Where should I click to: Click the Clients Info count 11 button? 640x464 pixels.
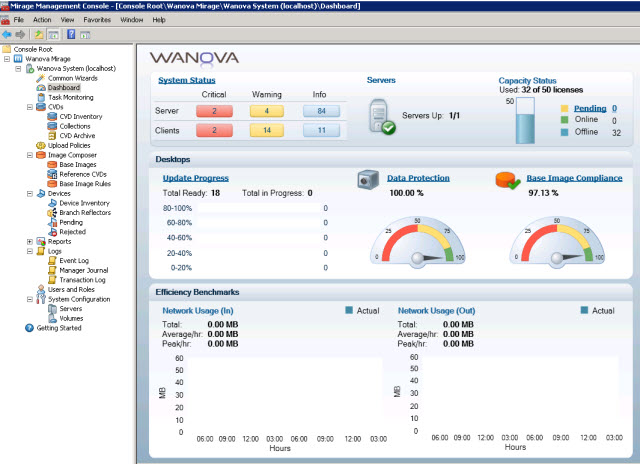[321, 130]
